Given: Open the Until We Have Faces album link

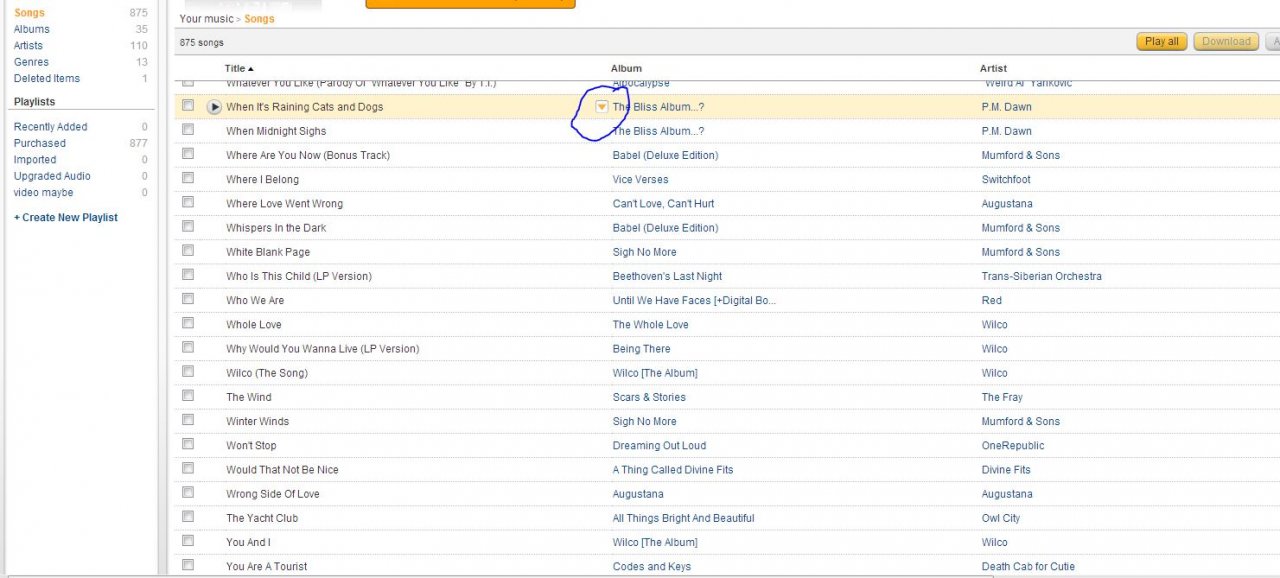Looking at the screenshot, I should pos(694,301).
